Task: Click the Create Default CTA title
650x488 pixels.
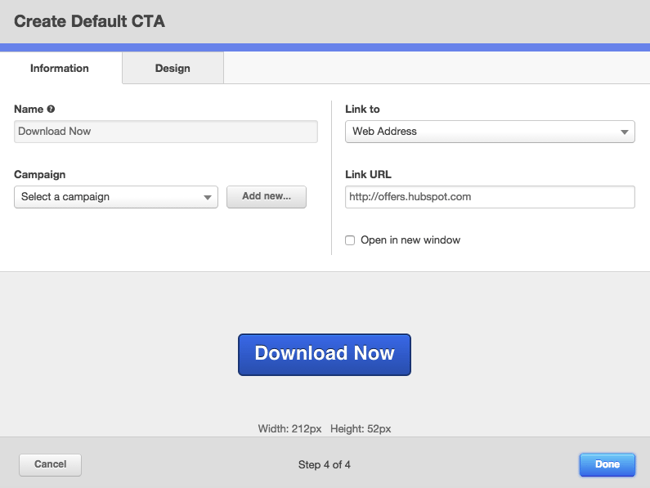Action: 89,21
